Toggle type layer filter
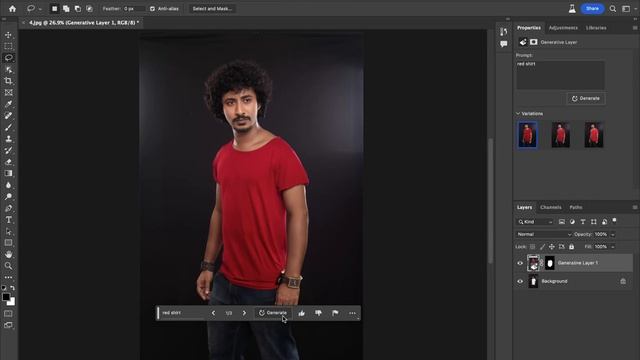The height and width of the screenshot is (360, 640). pos(583,222)
